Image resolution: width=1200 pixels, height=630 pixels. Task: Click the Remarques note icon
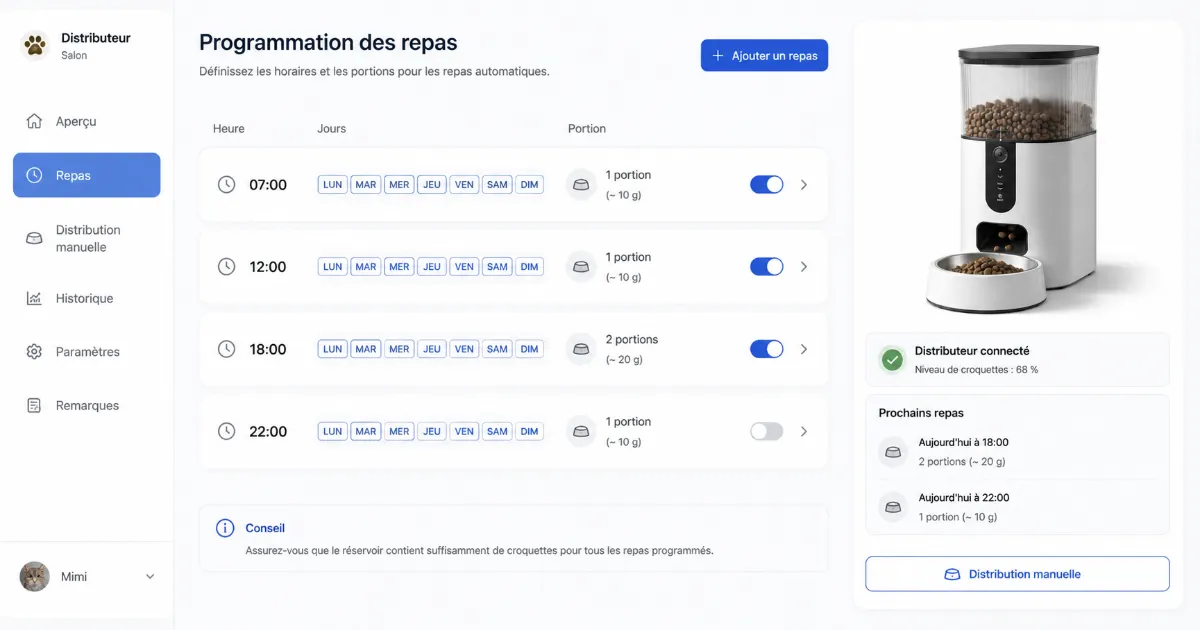point(35,405)
